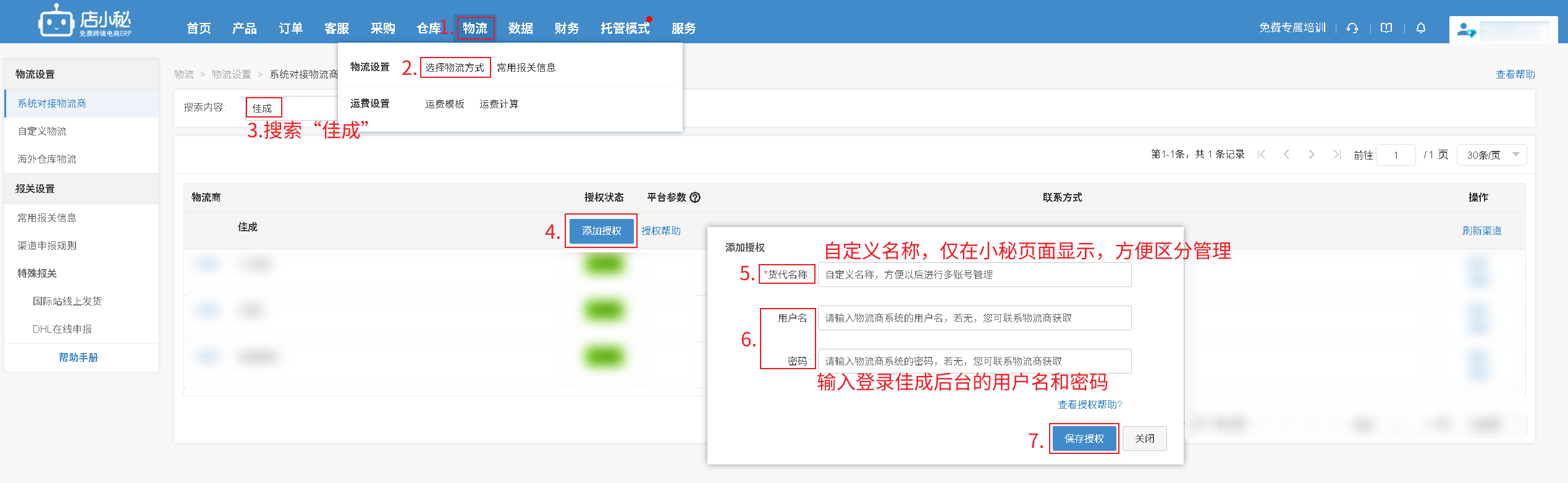Open 运费模板 from the menu
1568x483 pixels.
coord(444,104)
